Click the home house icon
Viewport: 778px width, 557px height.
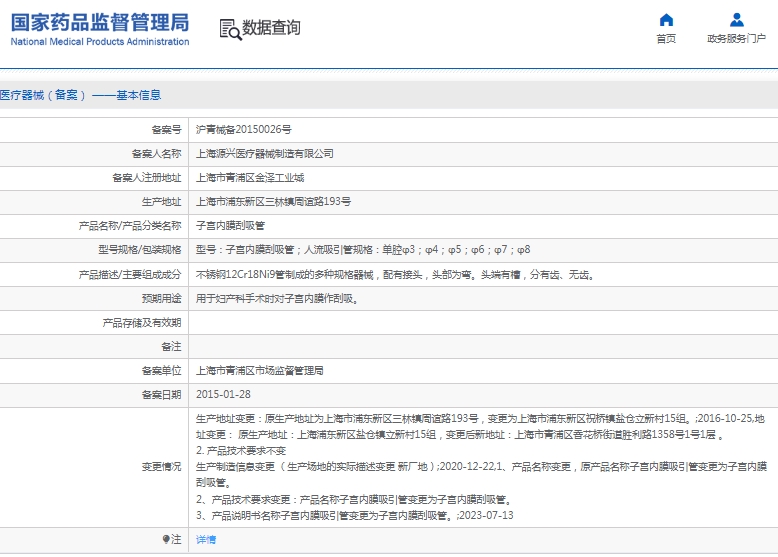pos(666,20)
